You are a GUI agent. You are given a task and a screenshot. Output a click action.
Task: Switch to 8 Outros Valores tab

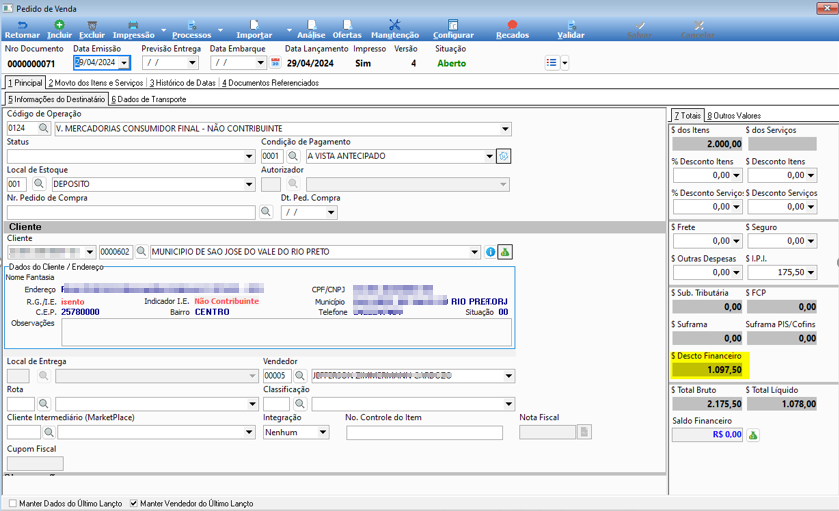click(x=734, y=116)
